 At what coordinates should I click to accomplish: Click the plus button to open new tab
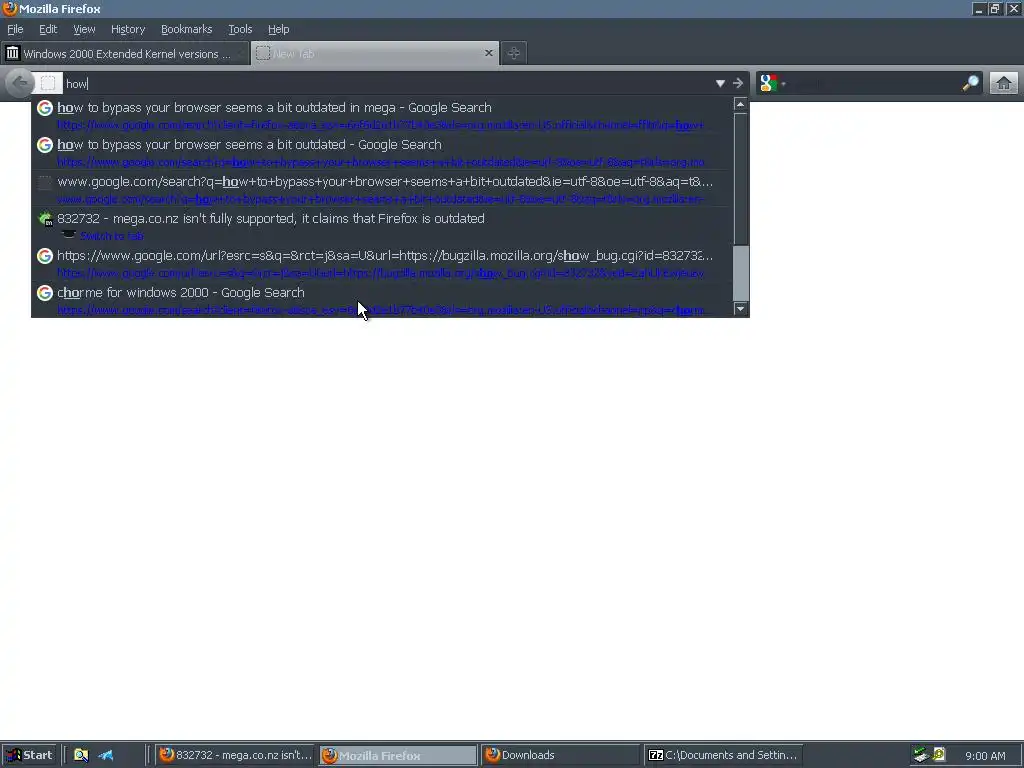click(x=514, y=54)
